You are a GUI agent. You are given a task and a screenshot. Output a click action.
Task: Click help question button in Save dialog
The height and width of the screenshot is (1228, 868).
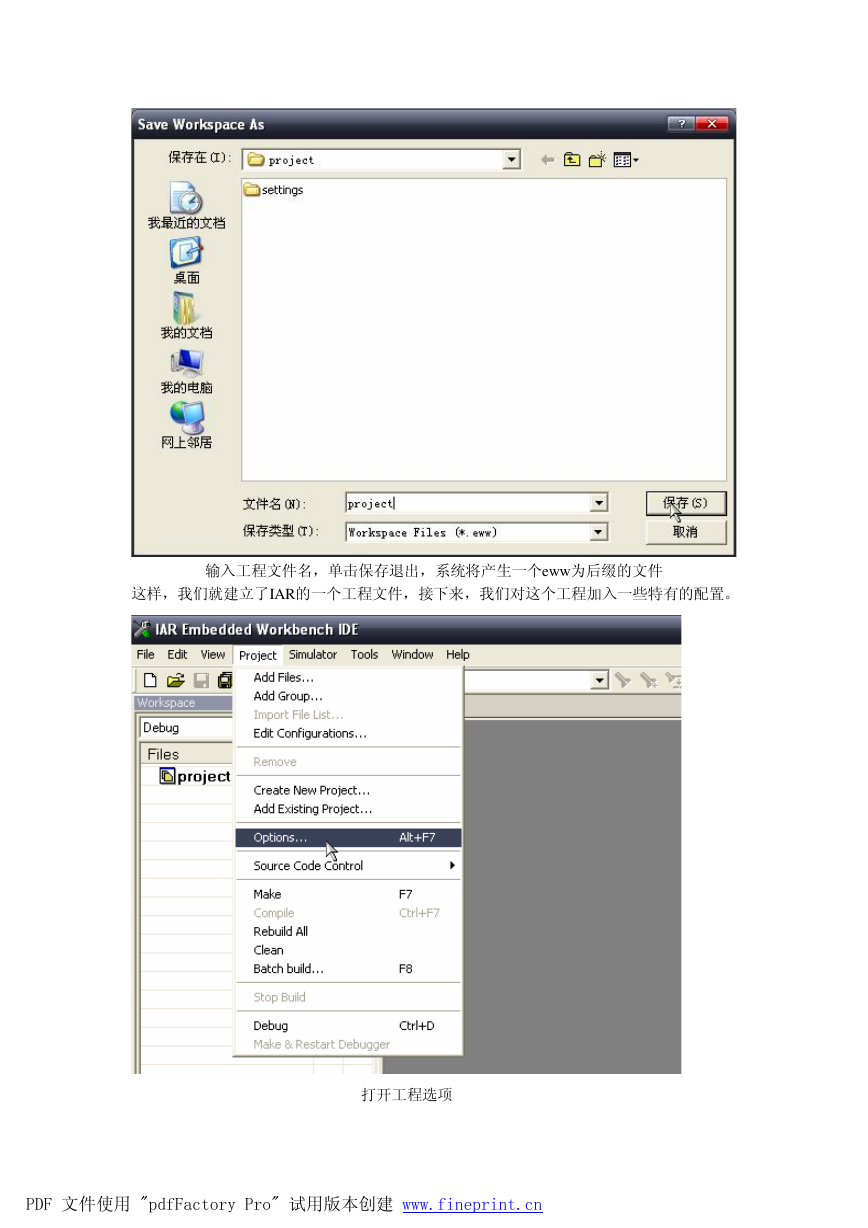[x=681, y=124]
